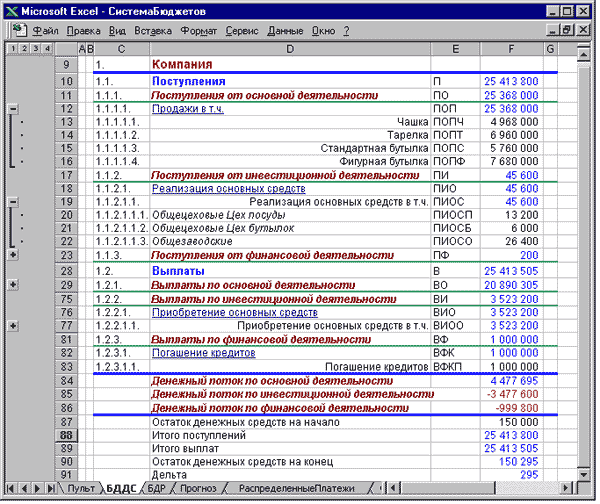Select the row 88 header
The width and height of the screenshot is (600, 504).
pyautogui.click(x=66, y=435)
